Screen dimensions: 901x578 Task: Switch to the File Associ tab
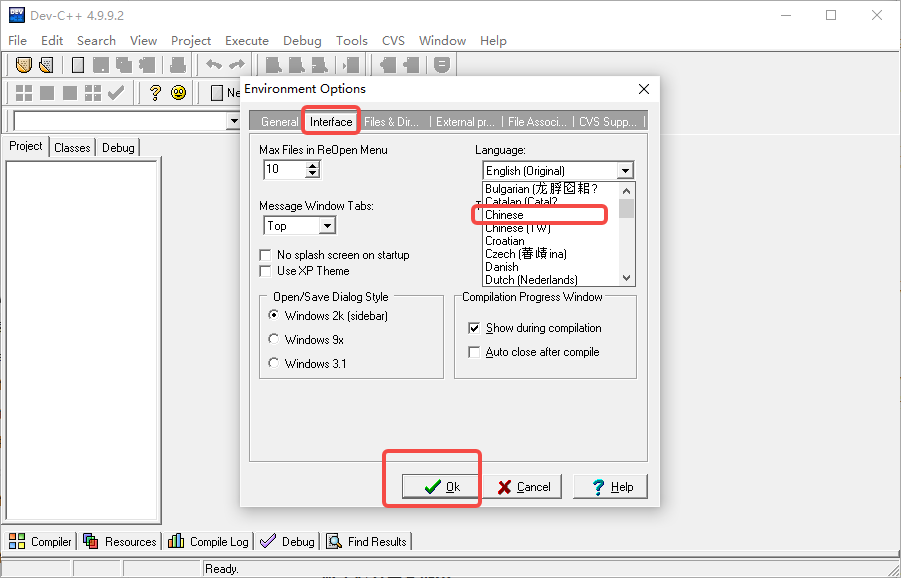click(x=537, y=122)
